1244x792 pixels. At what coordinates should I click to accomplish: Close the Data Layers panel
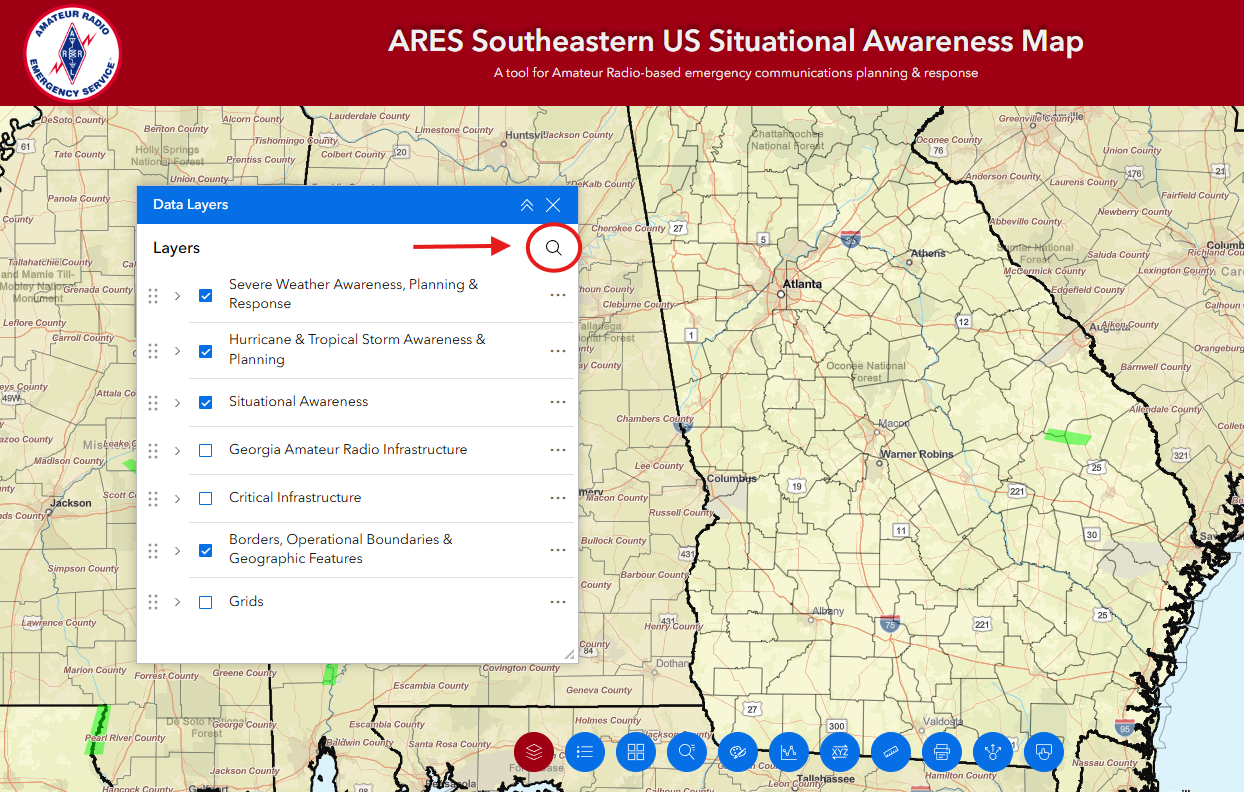553,205
